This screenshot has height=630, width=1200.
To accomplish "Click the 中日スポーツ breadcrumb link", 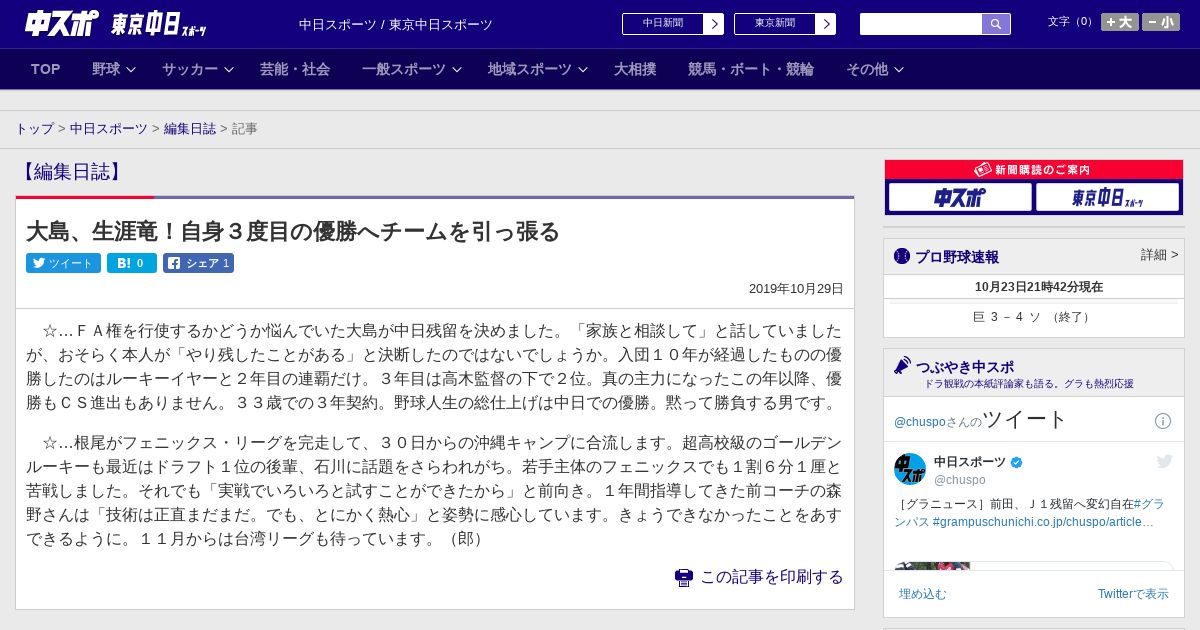I will pyautogui.click(x=109, y=129).
